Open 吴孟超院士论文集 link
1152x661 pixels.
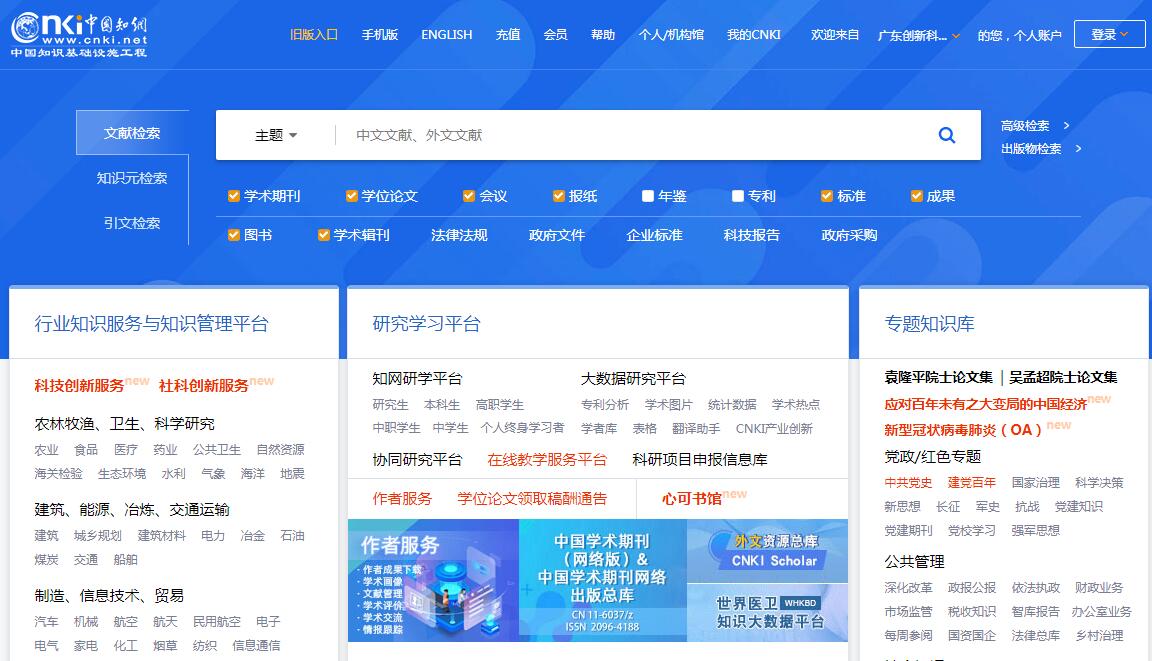(1063, 378)
